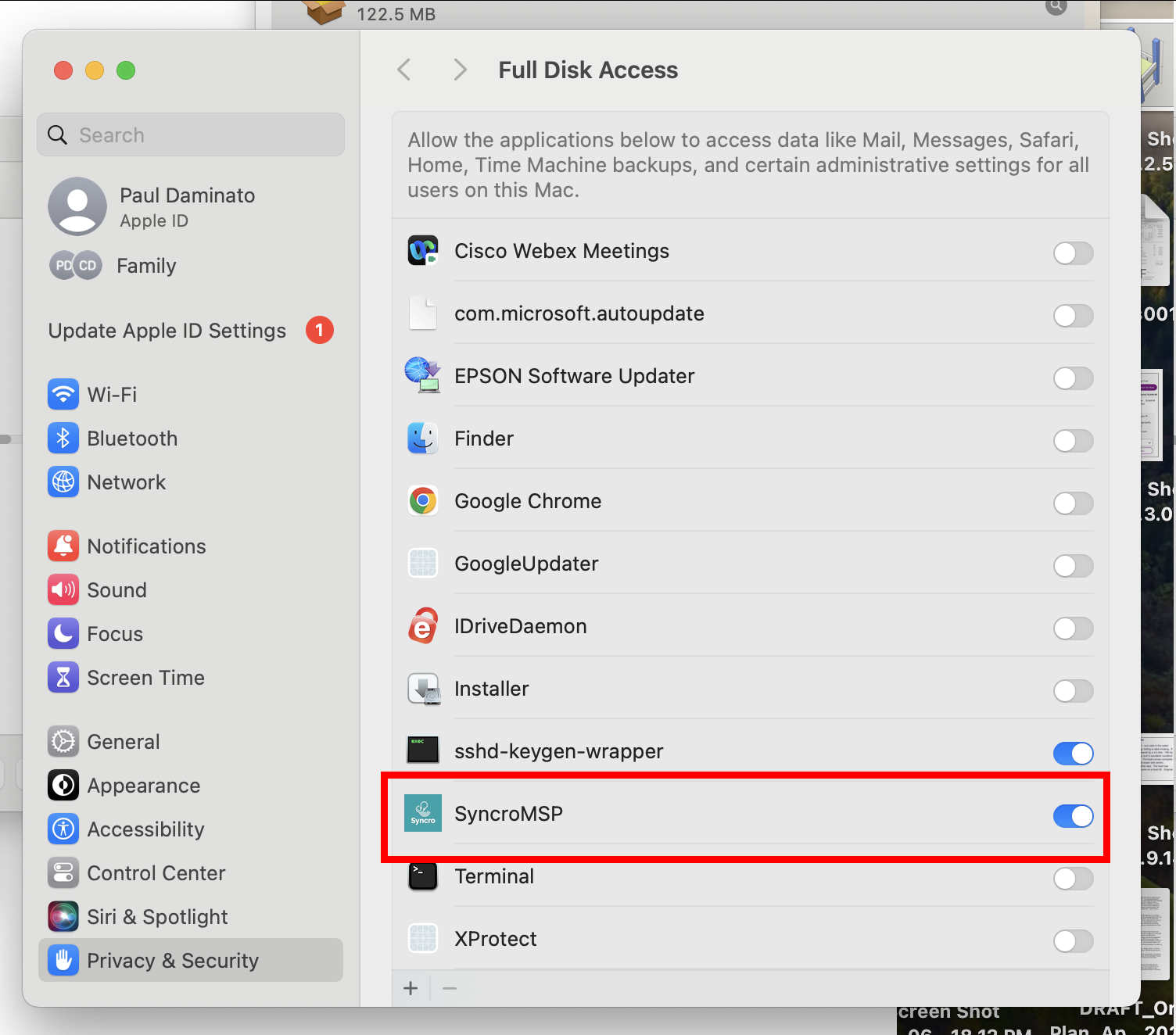Enable the Terminal toggle
1176x1035 pixels.
pos(1073,879)
